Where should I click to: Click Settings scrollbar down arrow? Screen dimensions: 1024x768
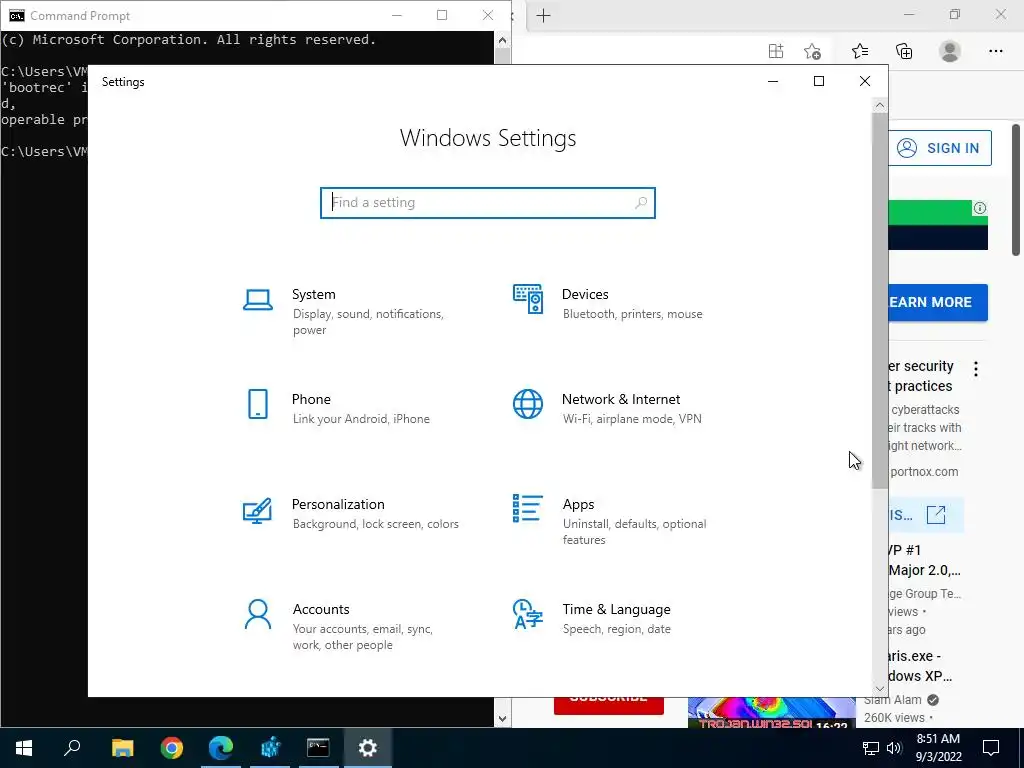tap(880, 688)
